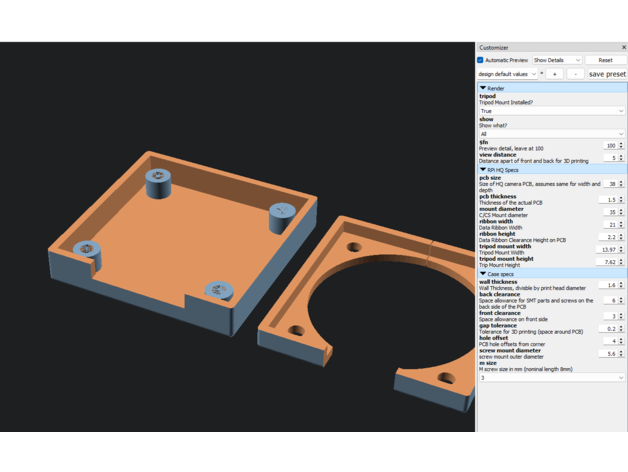Viewport: 628px width, 472px height.
Task: Adjust the mount diameter stepper
Action: tap(621, 212)
